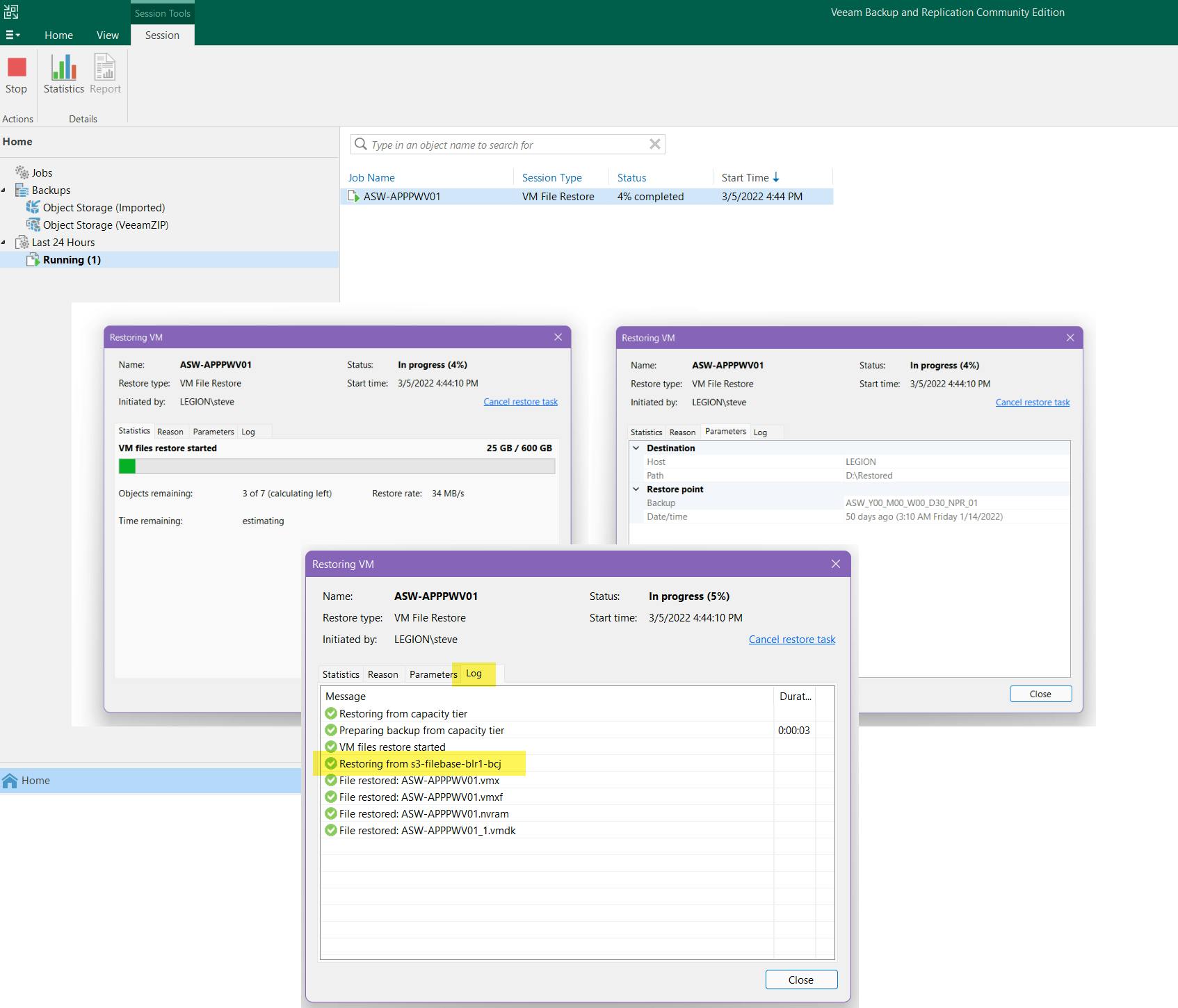
Task: Clear the search box with X icon
Action: point(654,144)
